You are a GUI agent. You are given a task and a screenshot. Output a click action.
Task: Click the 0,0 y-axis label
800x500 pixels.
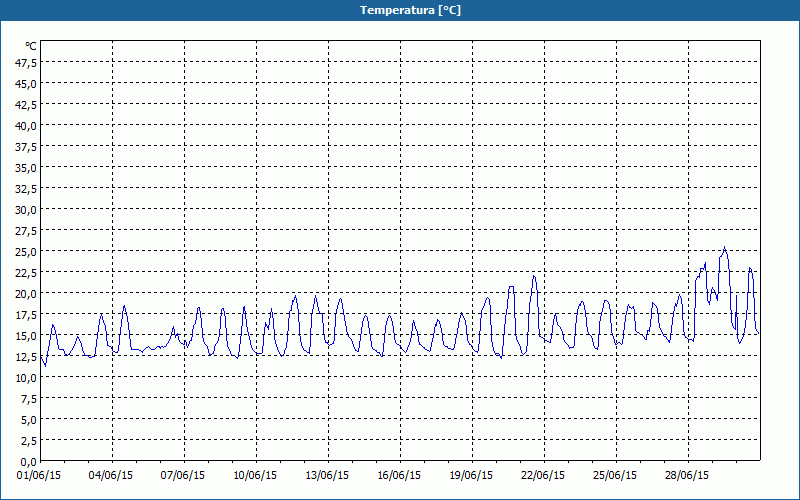28,462
